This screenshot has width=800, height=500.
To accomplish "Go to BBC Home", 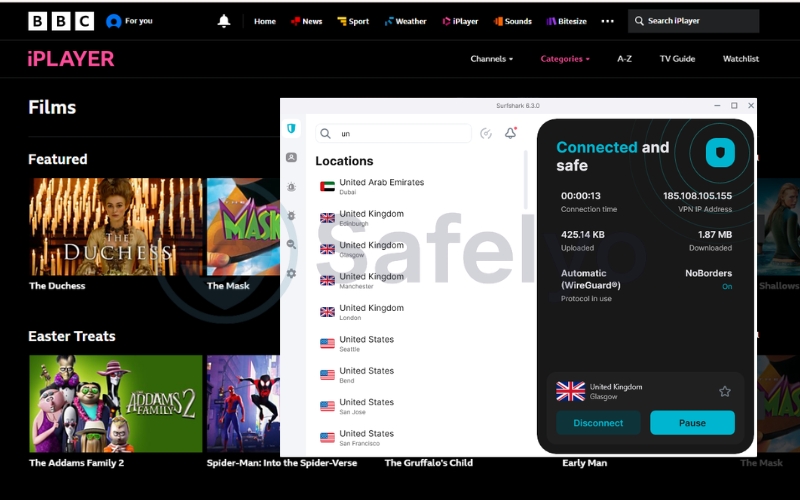I will click(265, 21).
